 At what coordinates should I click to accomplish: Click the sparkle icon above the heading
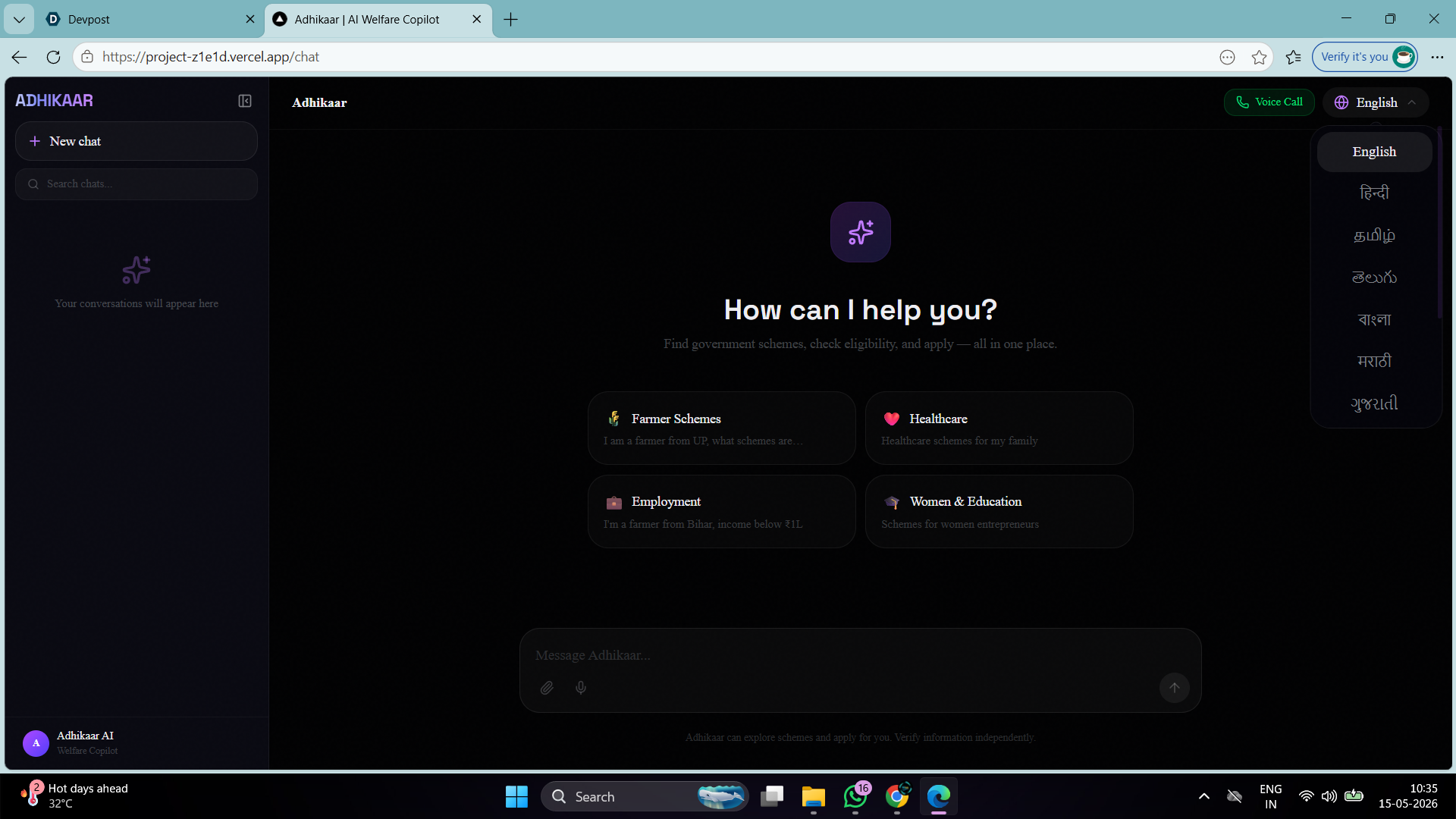click(x=861, y=232)
